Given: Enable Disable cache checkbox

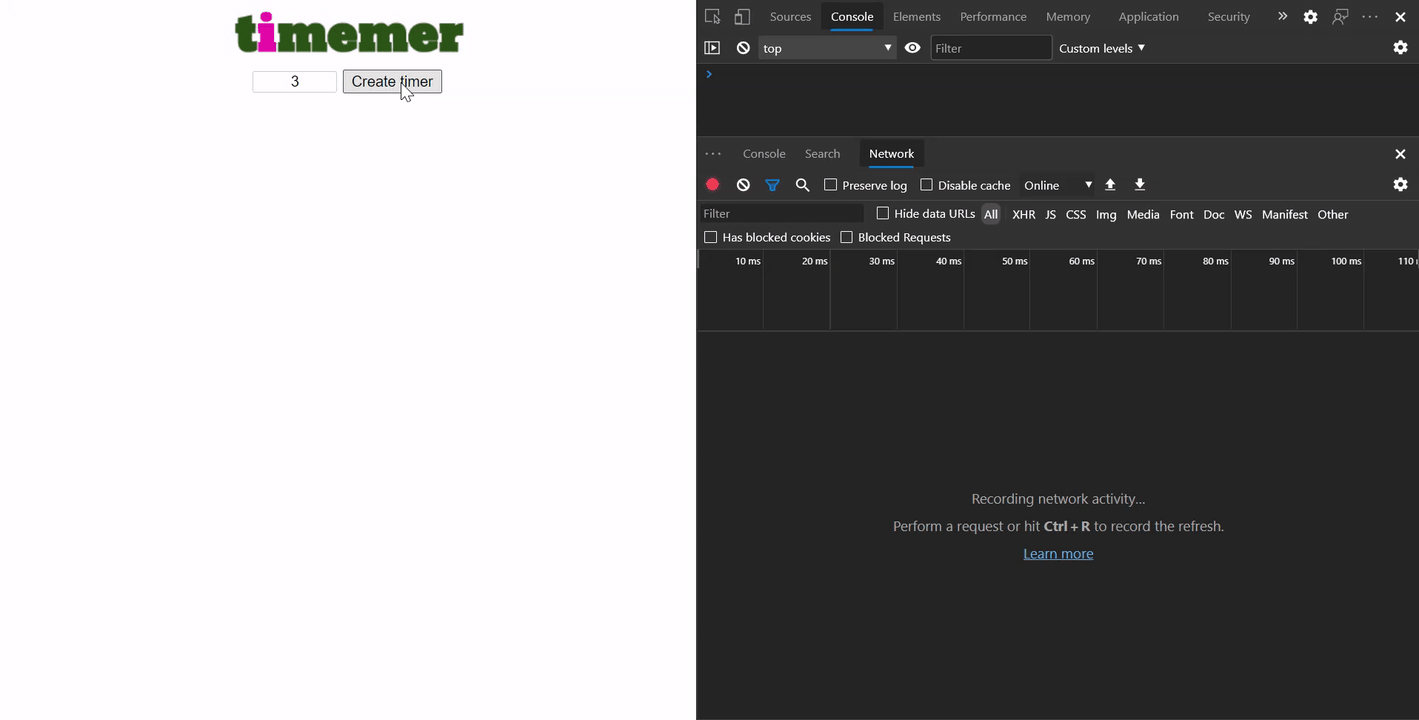Looking at the screenshot, I should (x=926, y=185).
